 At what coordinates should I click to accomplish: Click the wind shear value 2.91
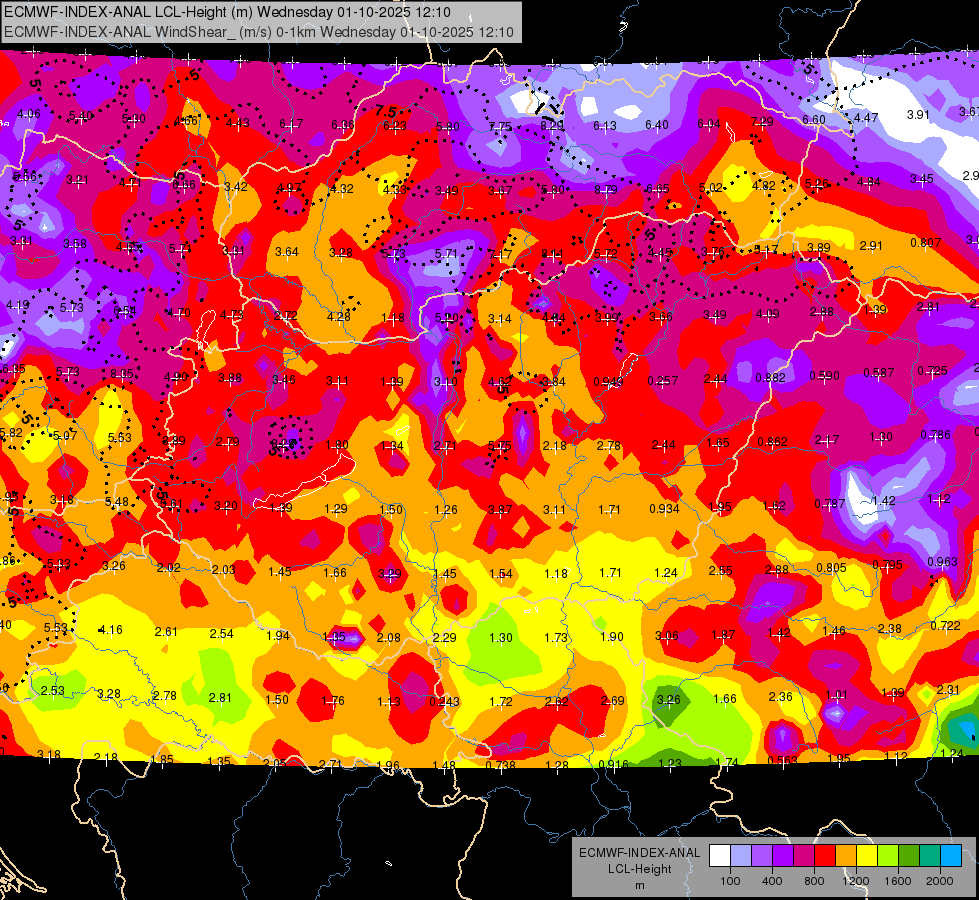tap(871, 245)
